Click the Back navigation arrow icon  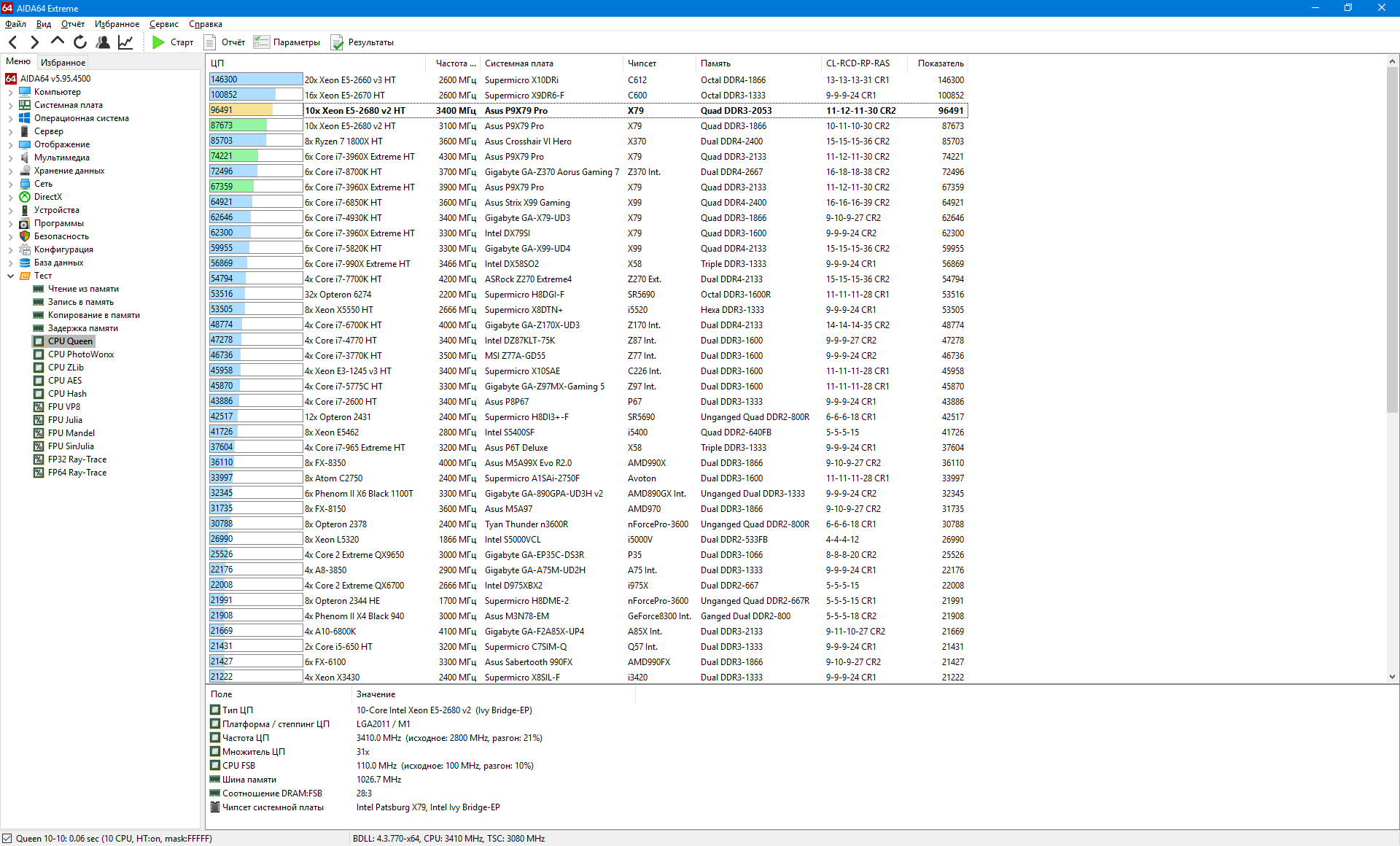(x=12, y=42)
